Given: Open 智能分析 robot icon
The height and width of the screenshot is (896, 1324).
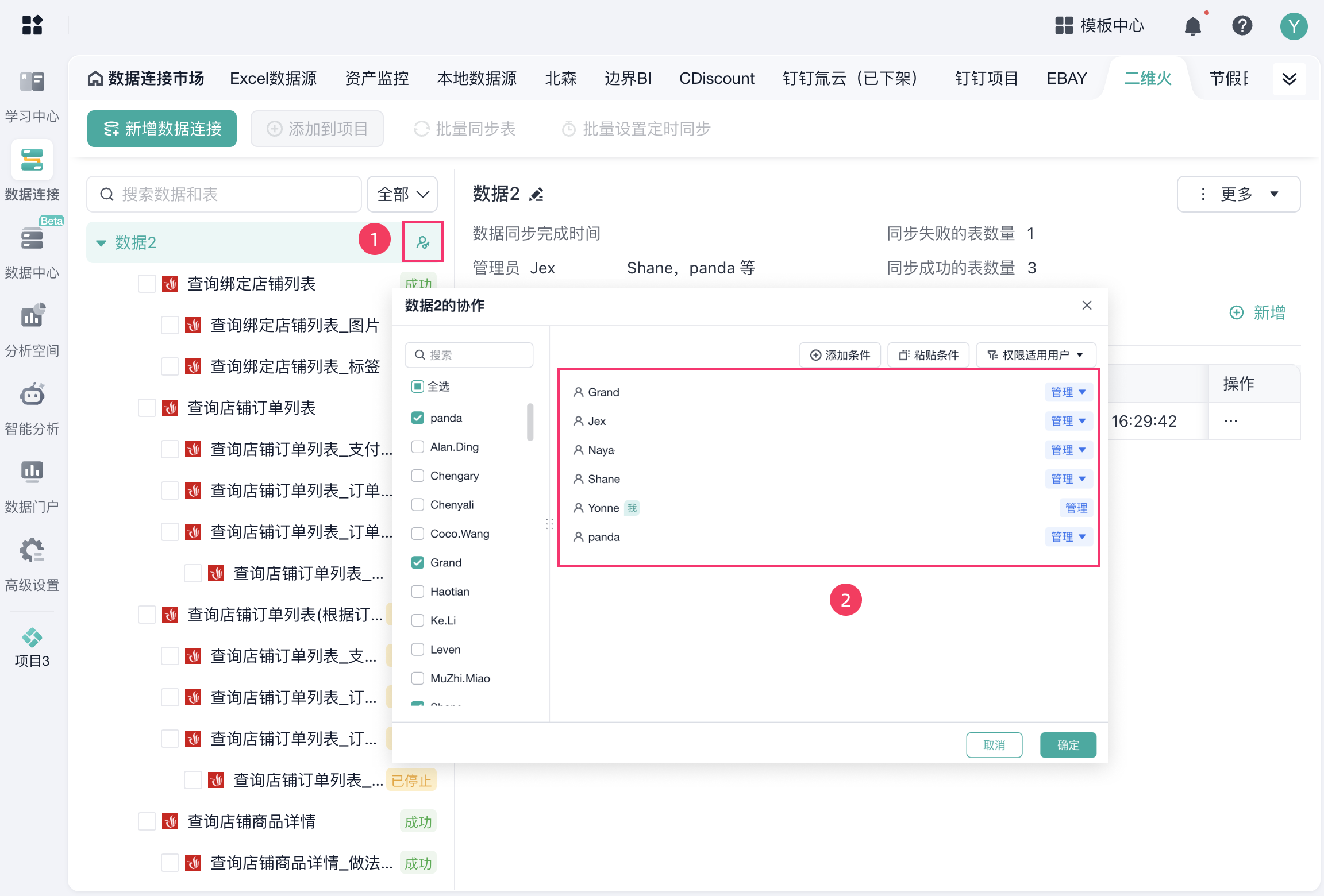Looking at the screenshot, I should pyautogui.click(x=32, y=395).
